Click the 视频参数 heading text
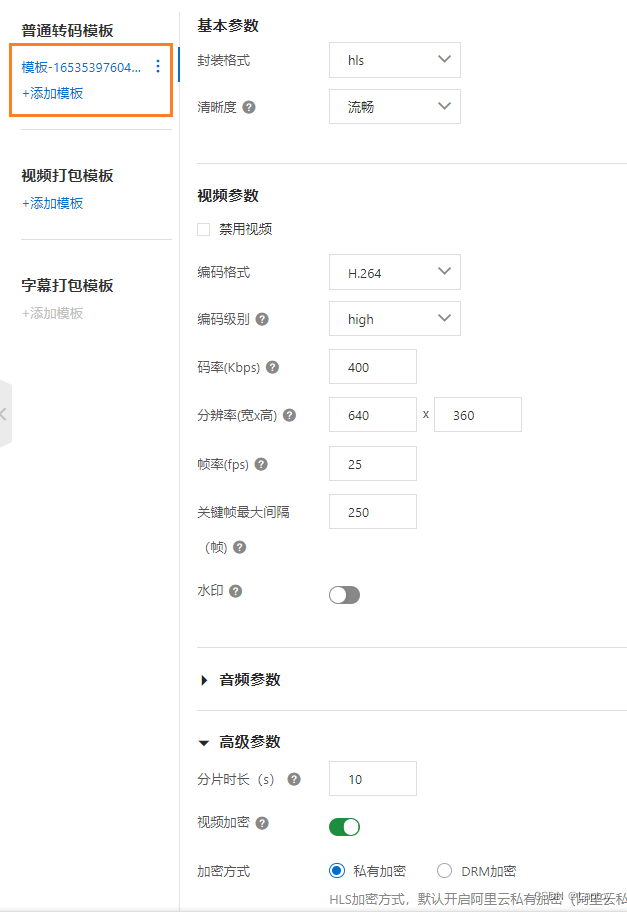The width and height of the screenshot is (627, 912). (228, 195)
